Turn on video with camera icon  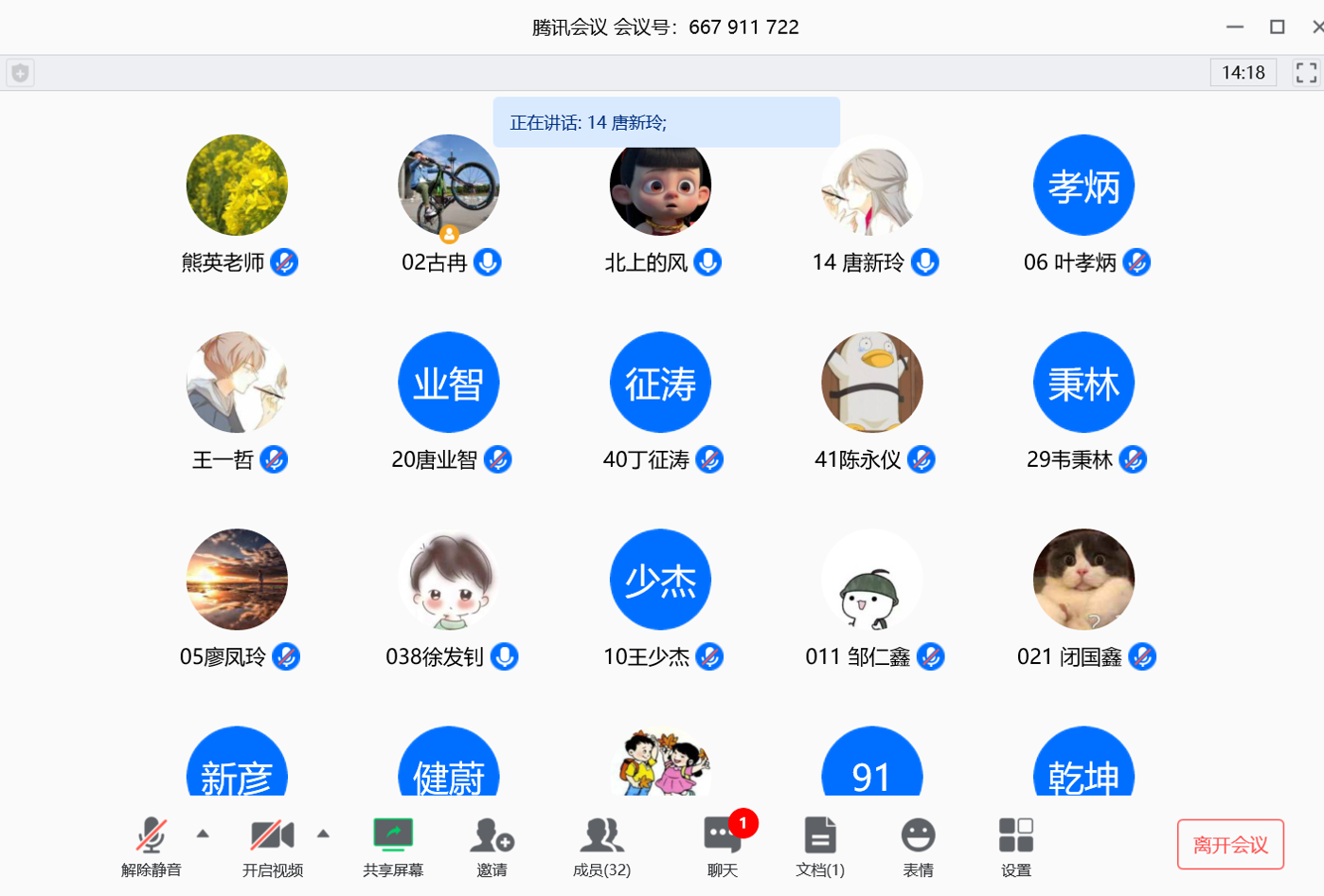tap(272, 837)
